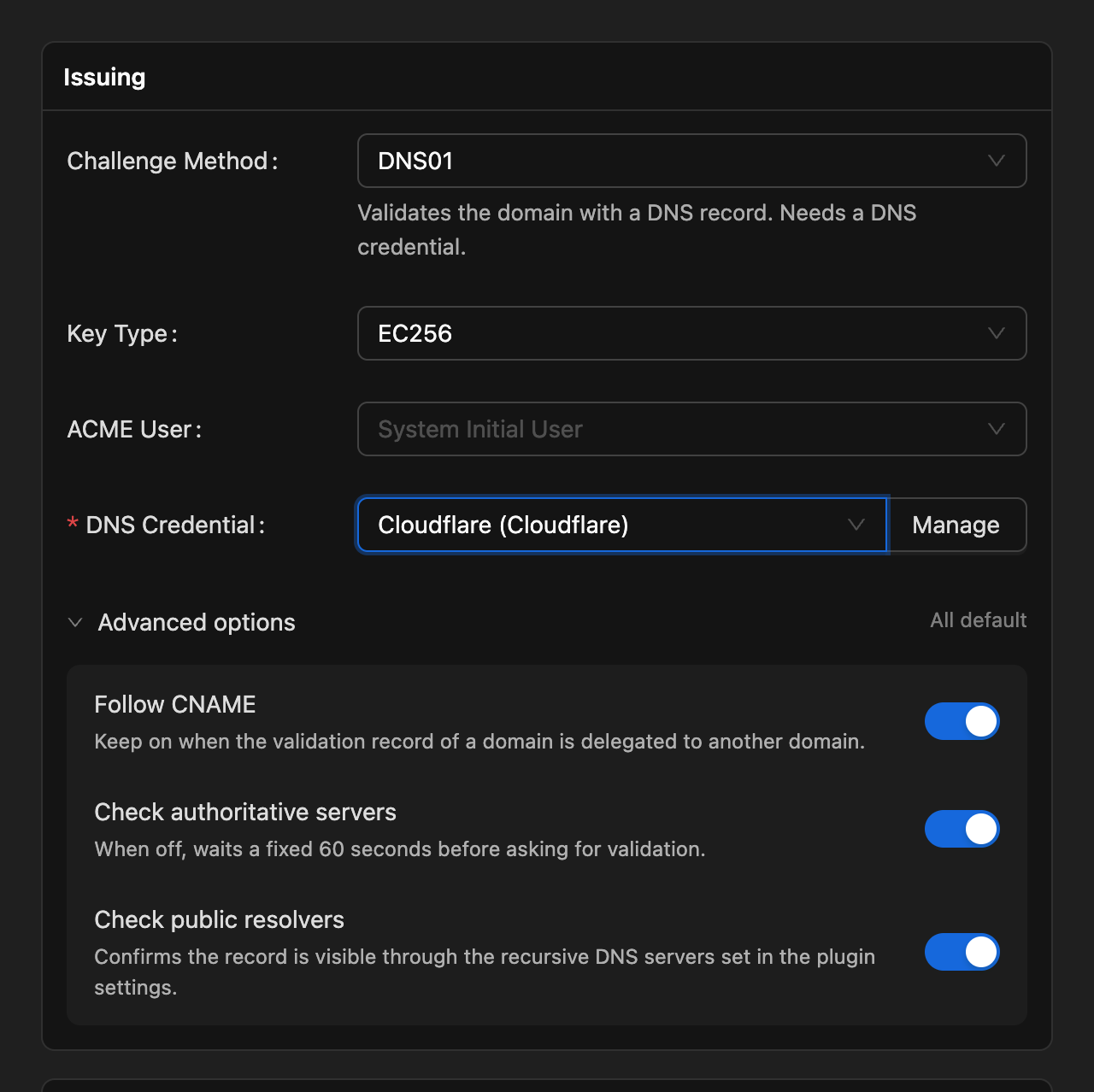
Task: Click the 'Issuing' section heading
Action: pos(104,77)
